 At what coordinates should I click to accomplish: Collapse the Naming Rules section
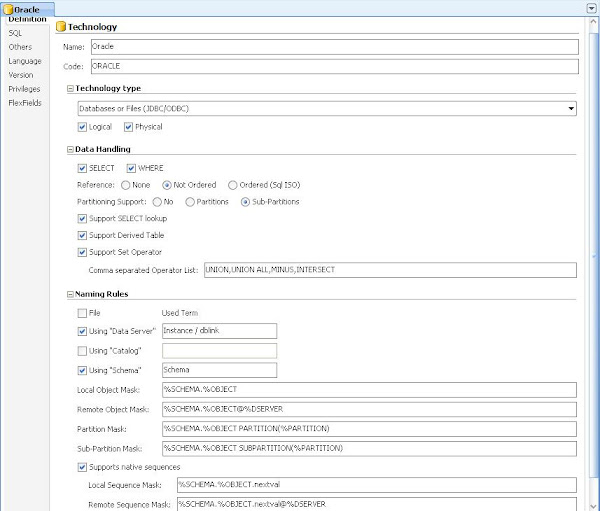(70, 294)
